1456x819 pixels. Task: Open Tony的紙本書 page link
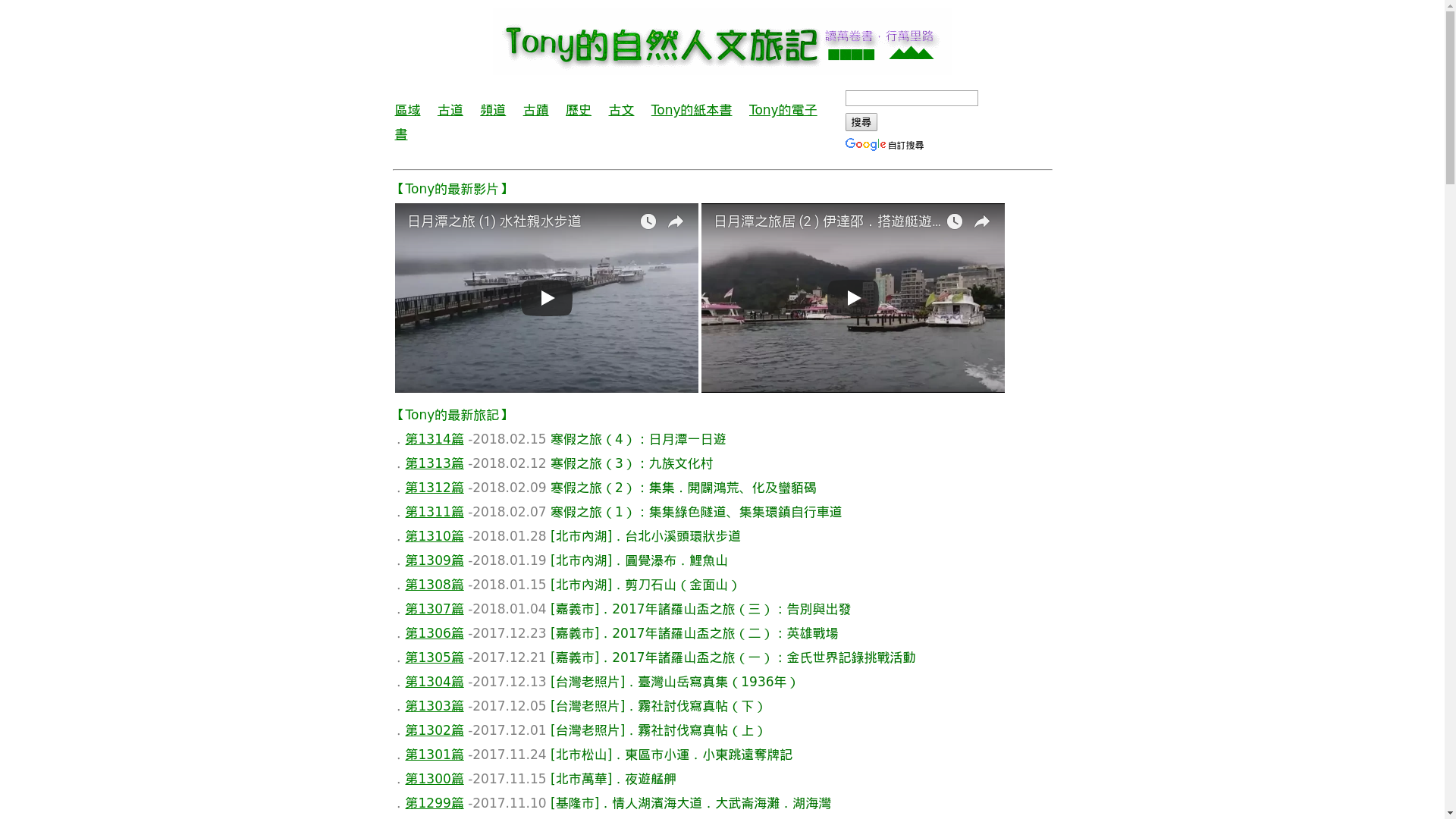pos(691,111)
